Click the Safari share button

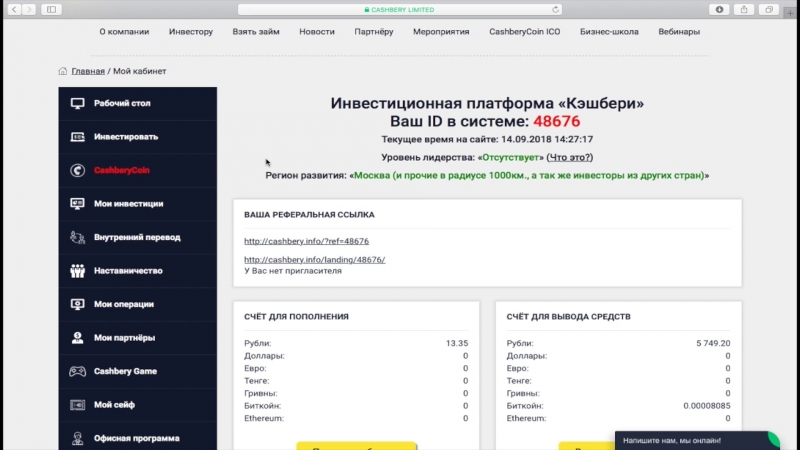(744, 9)
